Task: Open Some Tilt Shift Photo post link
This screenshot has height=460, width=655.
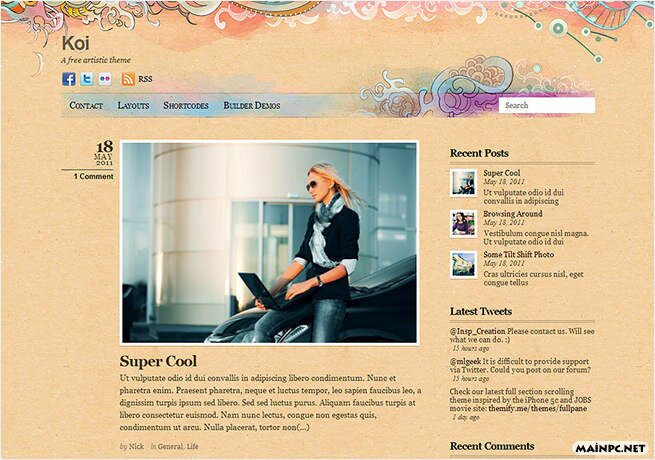Action: point(519,254)
